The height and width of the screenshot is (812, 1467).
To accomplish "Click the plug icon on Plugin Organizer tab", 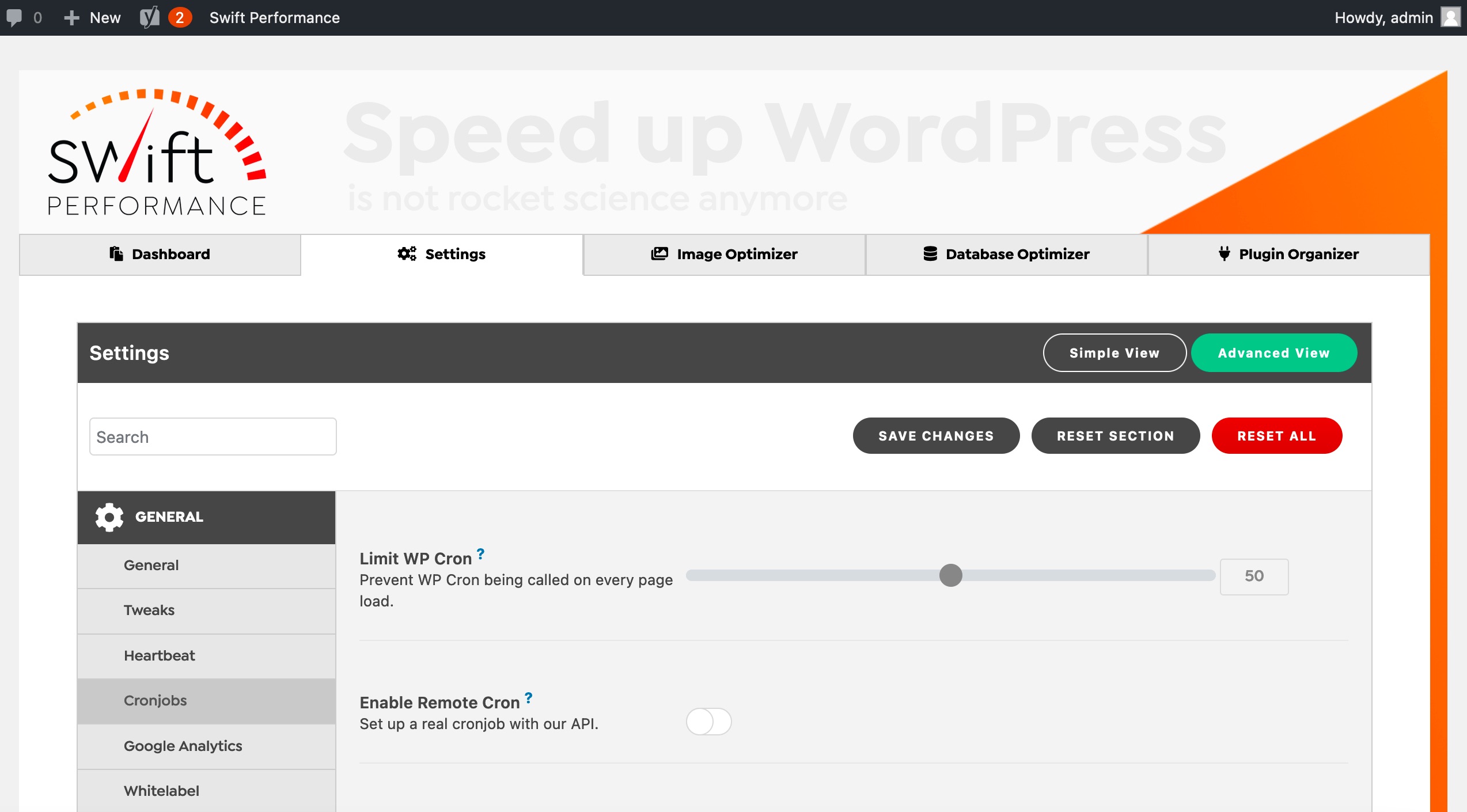I will pos(1225,253).
